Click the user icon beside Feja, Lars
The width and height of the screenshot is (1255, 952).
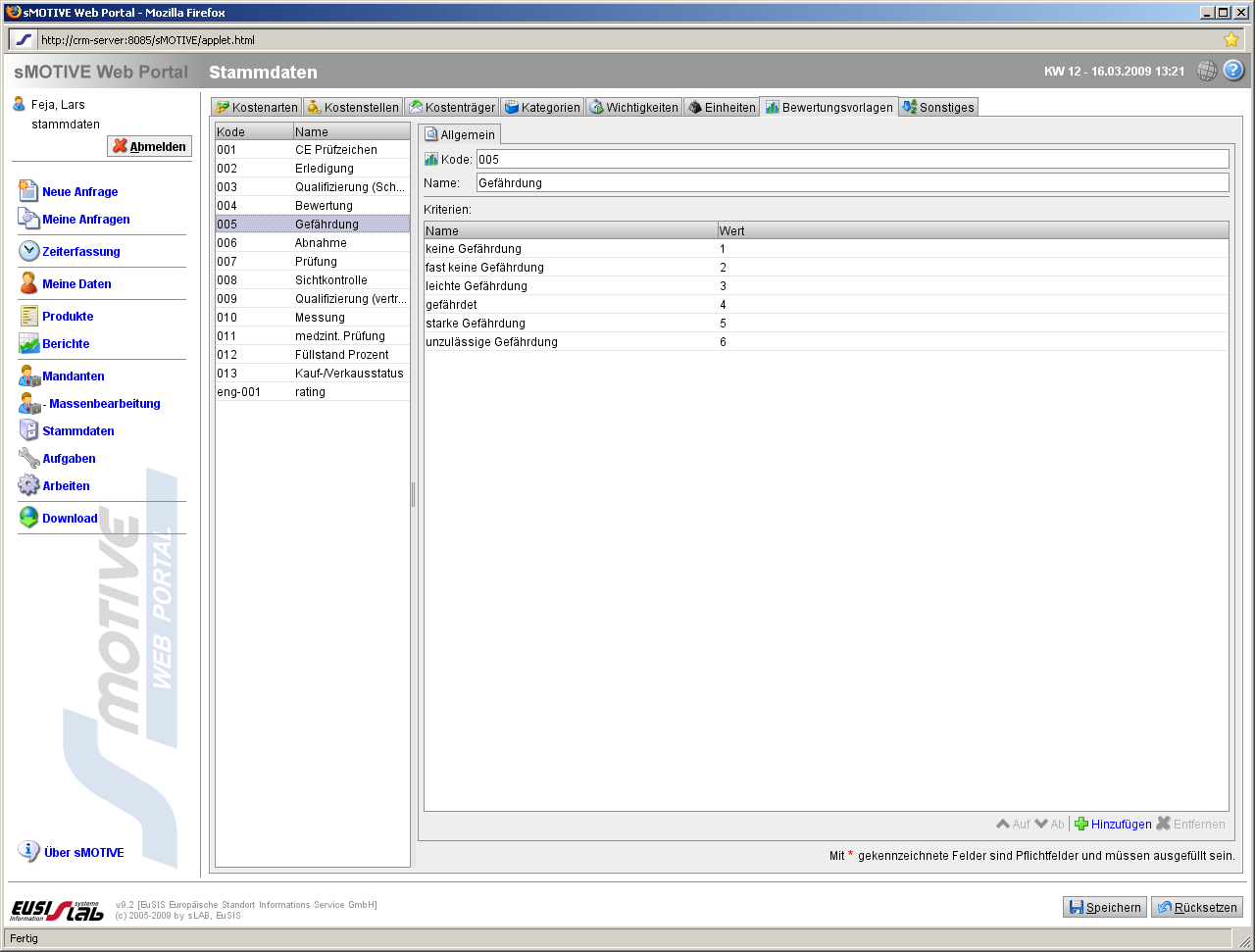tap(19, 104)
